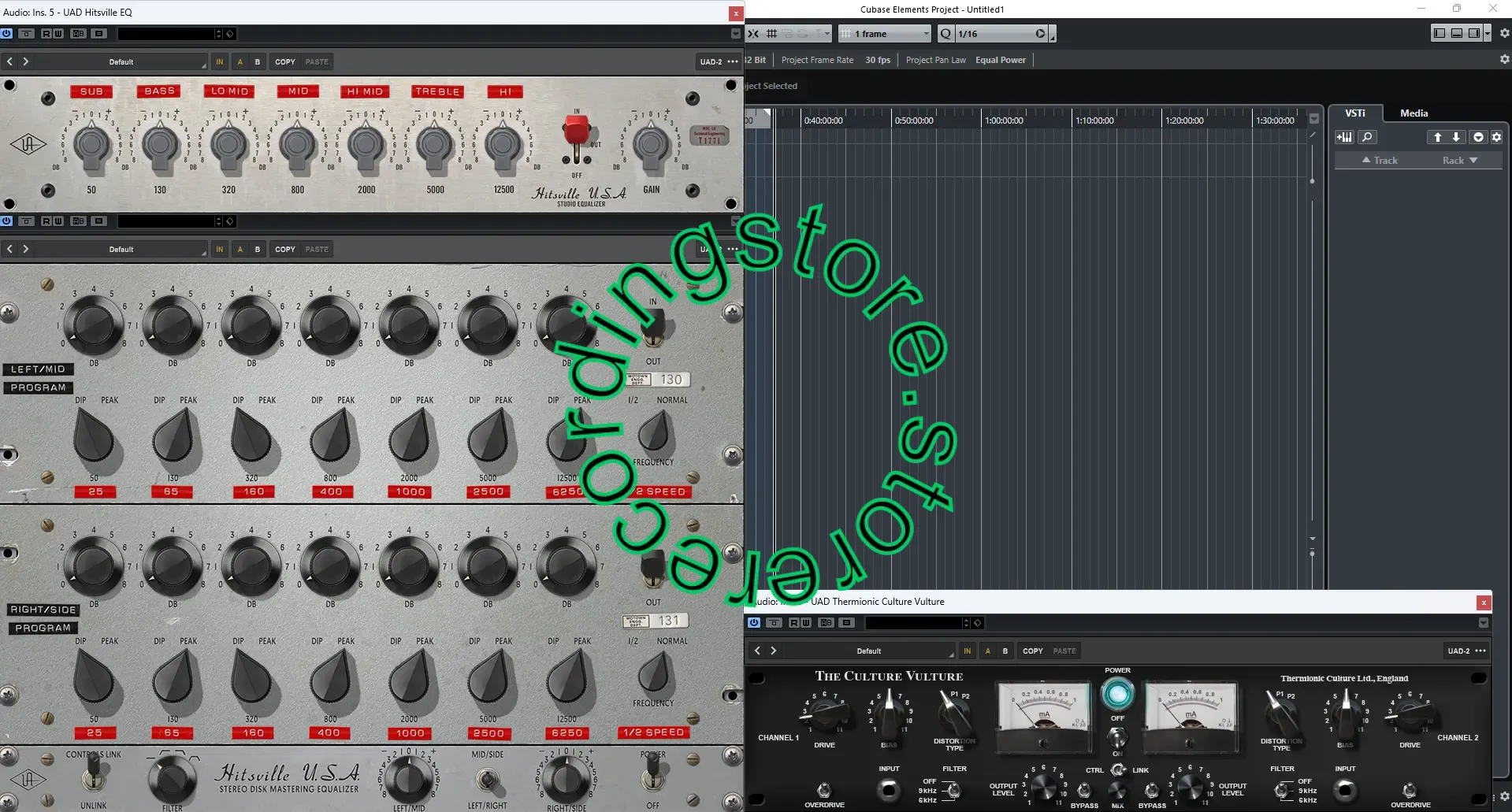This screenshot has width=1512, height=812.
Task: Bypass the Hitsville EQ plugin power icon
Action: tap(7, 34)
